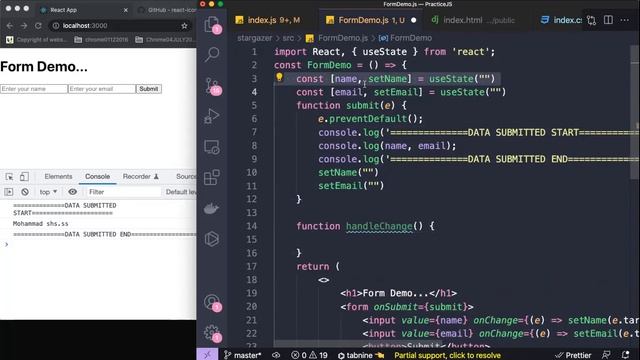
Task: Close the React App browser tab
Action: [x=126, y=10]
